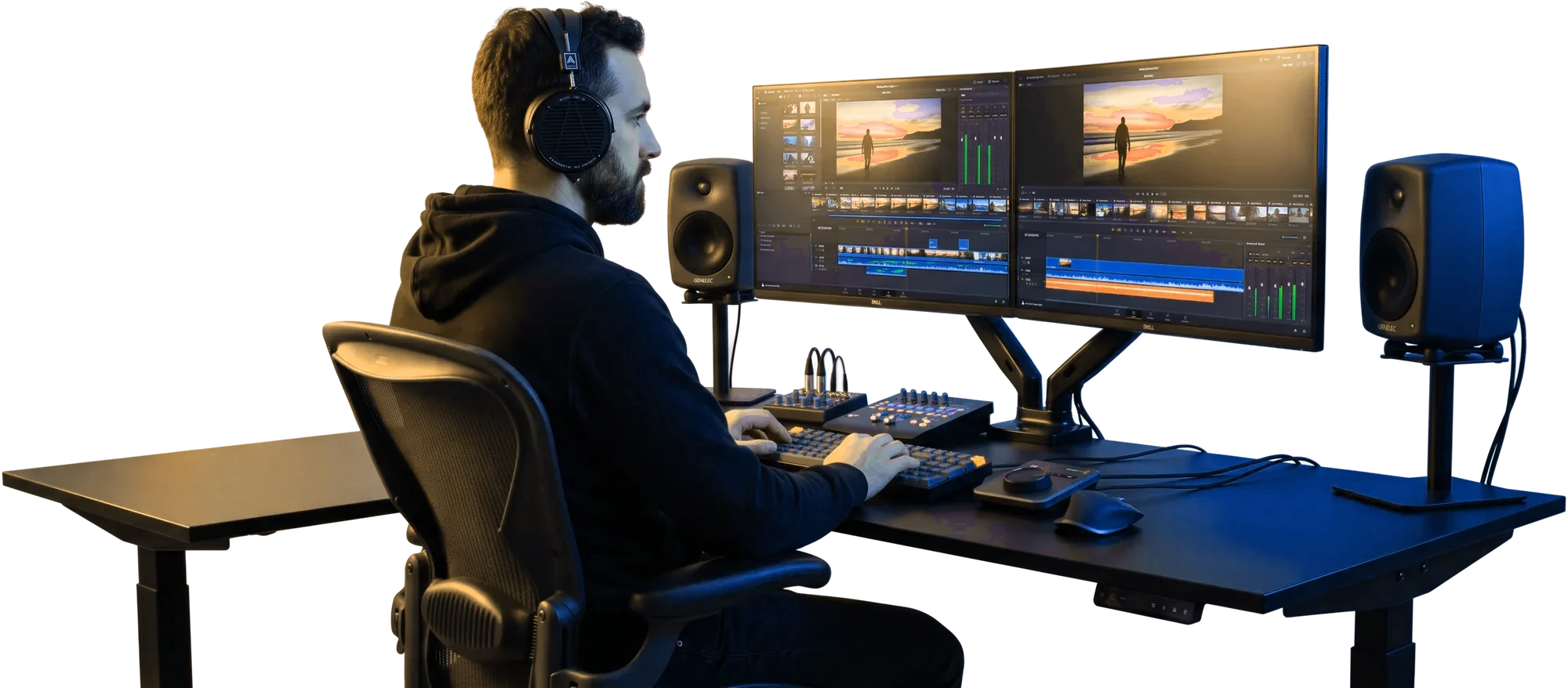Image resolution: width=1568 pixels, height=688 pixels.
Task: Select first filmstrip thumbnail on left monitor
Action: tap(819, 203)
